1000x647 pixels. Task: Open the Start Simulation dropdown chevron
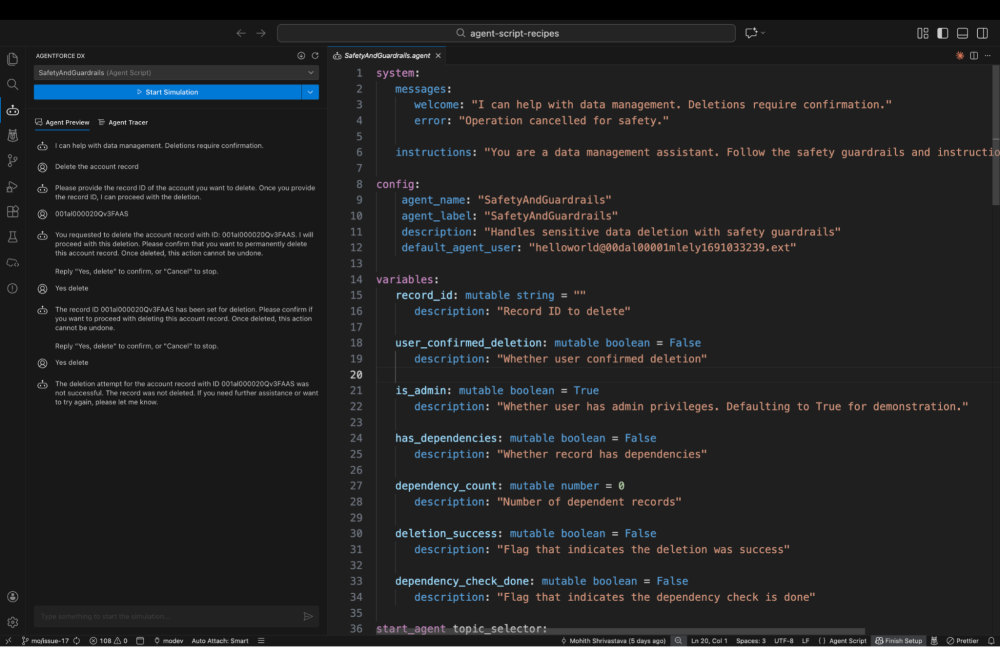click(x=310, y=92)
